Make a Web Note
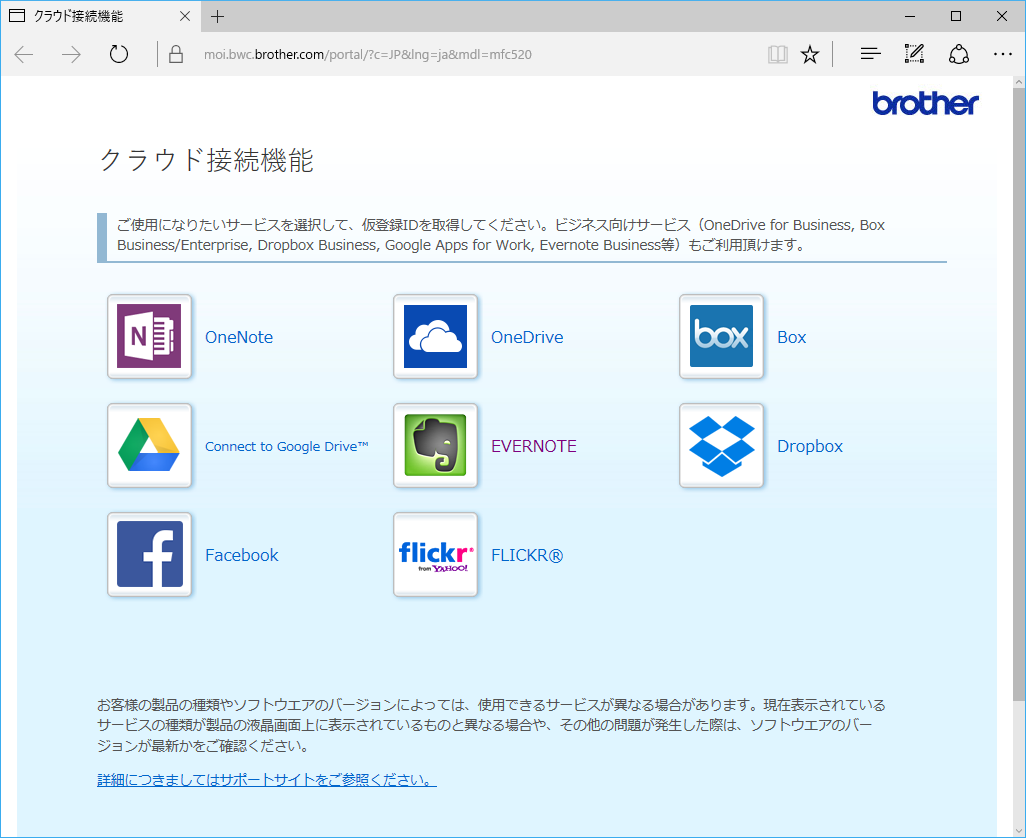Image resolution: width=1026 pixels, height=838 pixels. (914, 54)
